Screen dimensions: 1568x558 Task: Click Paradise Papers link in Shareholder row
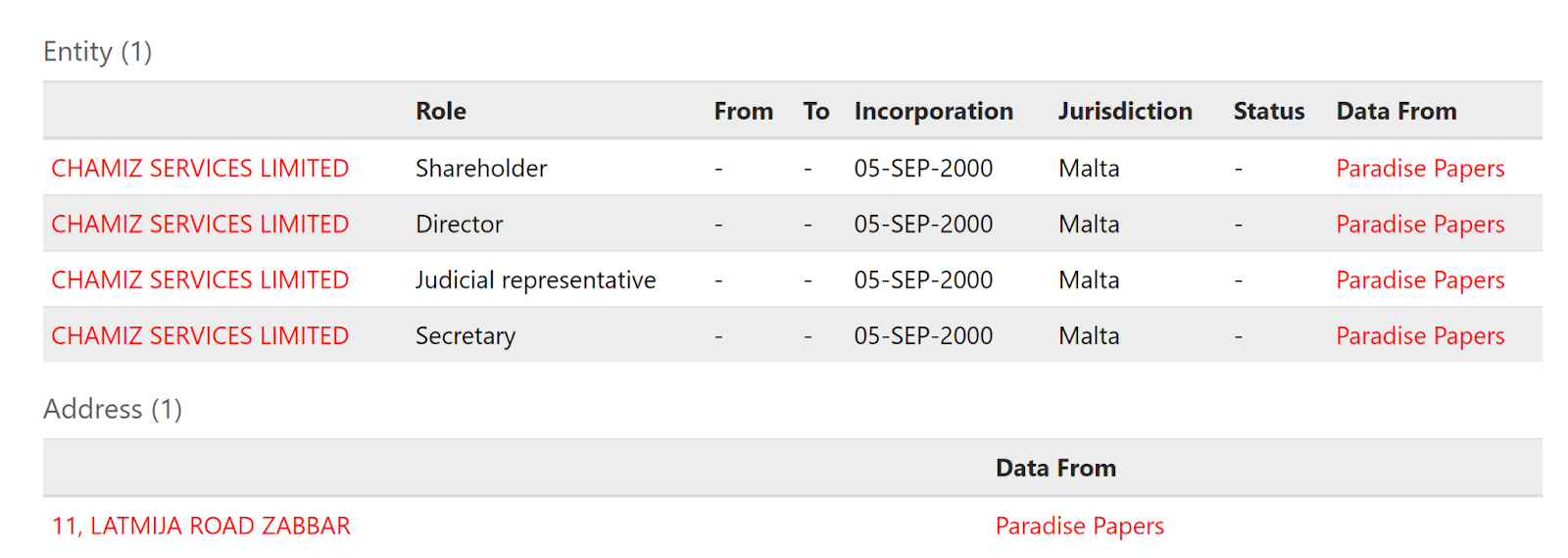click(1420, 169)
